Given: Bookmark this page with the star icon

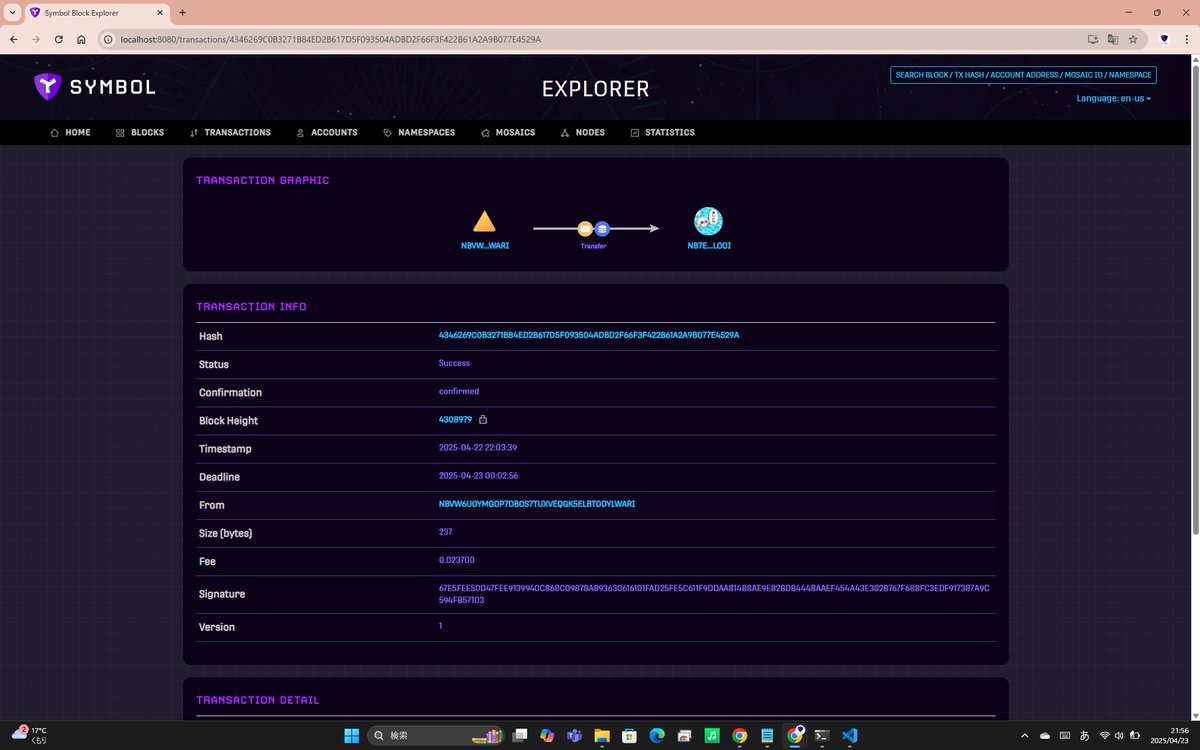Looking at the screenshot, I should click(x=1133, y=39).
